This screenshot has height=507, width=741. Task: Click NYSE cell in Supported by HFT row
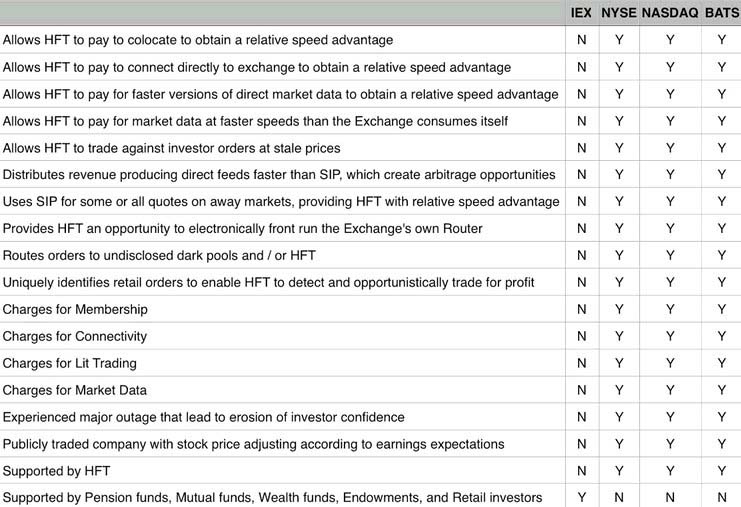point(619,471)
